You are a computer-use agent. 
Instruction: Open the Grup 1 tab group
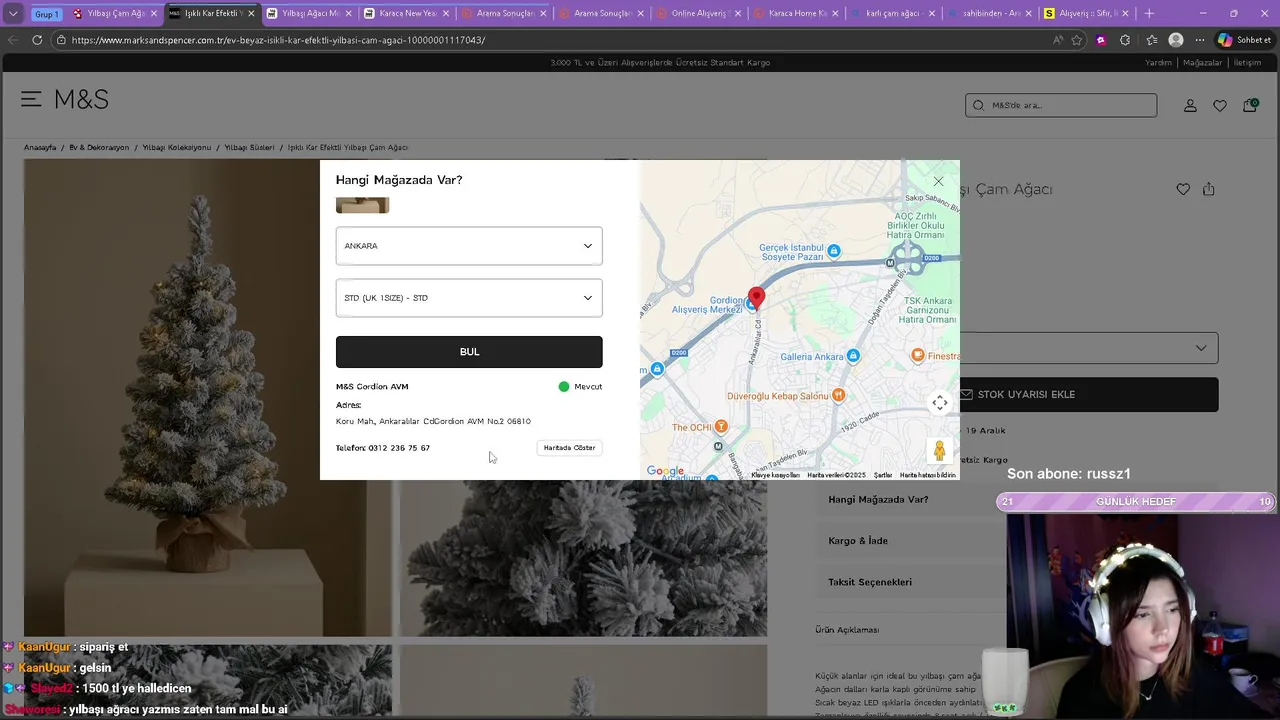[46, 14]
